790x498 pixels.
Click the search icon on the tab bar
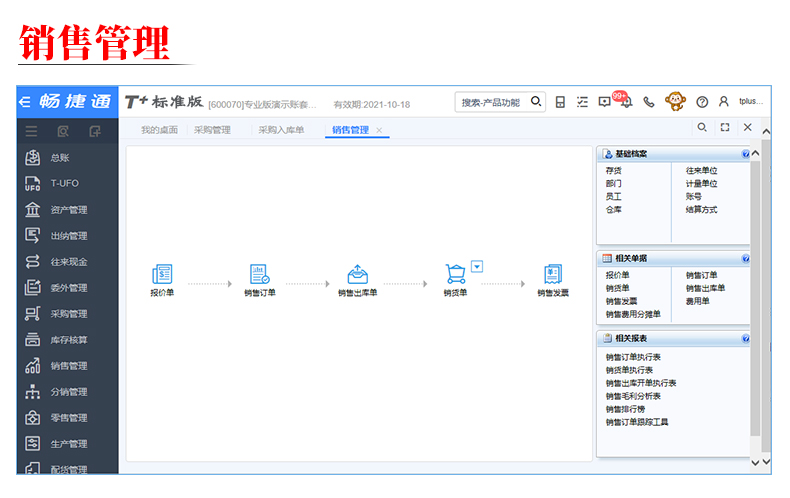pos(702,128)
